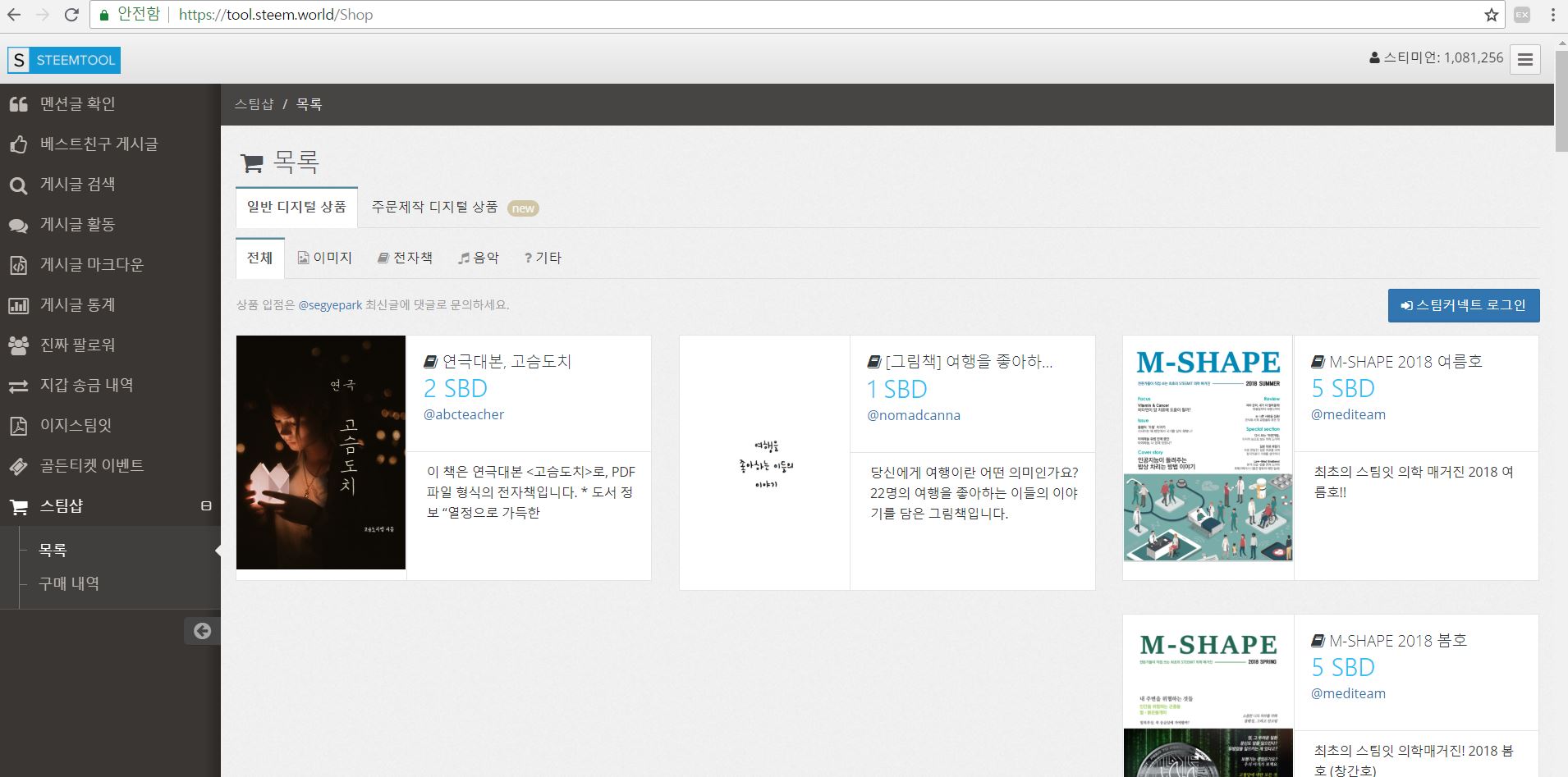The image size is (1568, 777).
Task: Click the book icon beside M-SHAPE 2018 여름호
Action: tap(1318, 362)
